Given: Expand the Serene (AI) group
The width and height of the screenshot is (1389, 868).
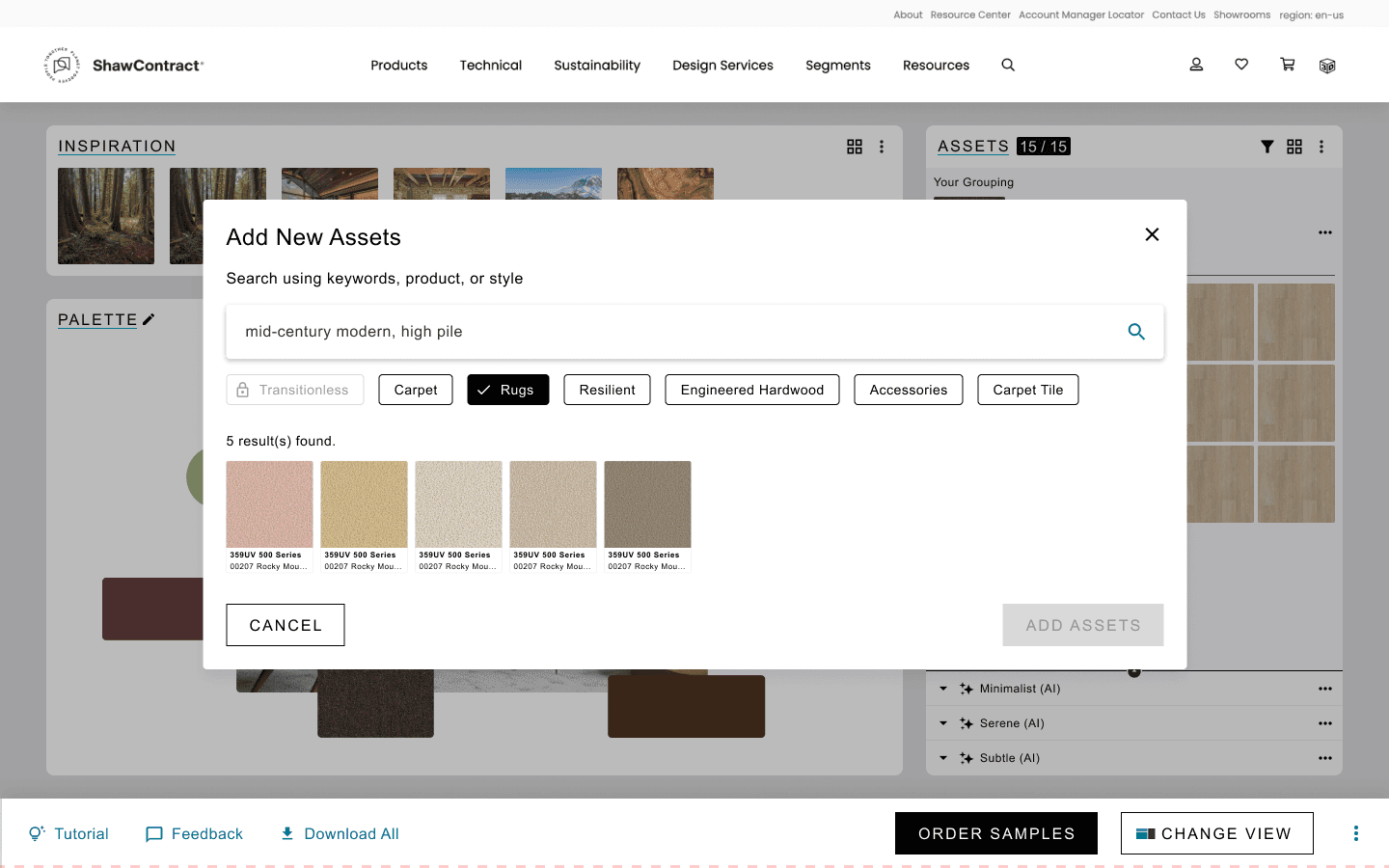Looking at the screenshot, I should click(x=943, y=723).
